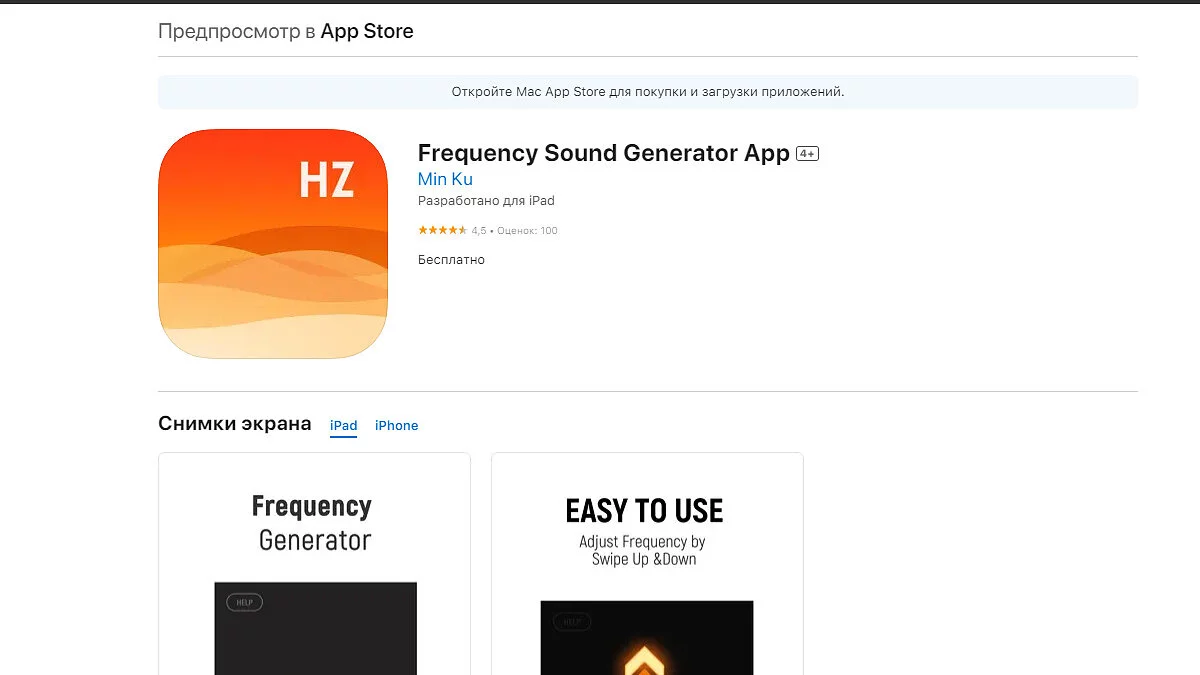
Task: Click the 'Оценок: 100' rating count
Action: click(x=527, y=231)
